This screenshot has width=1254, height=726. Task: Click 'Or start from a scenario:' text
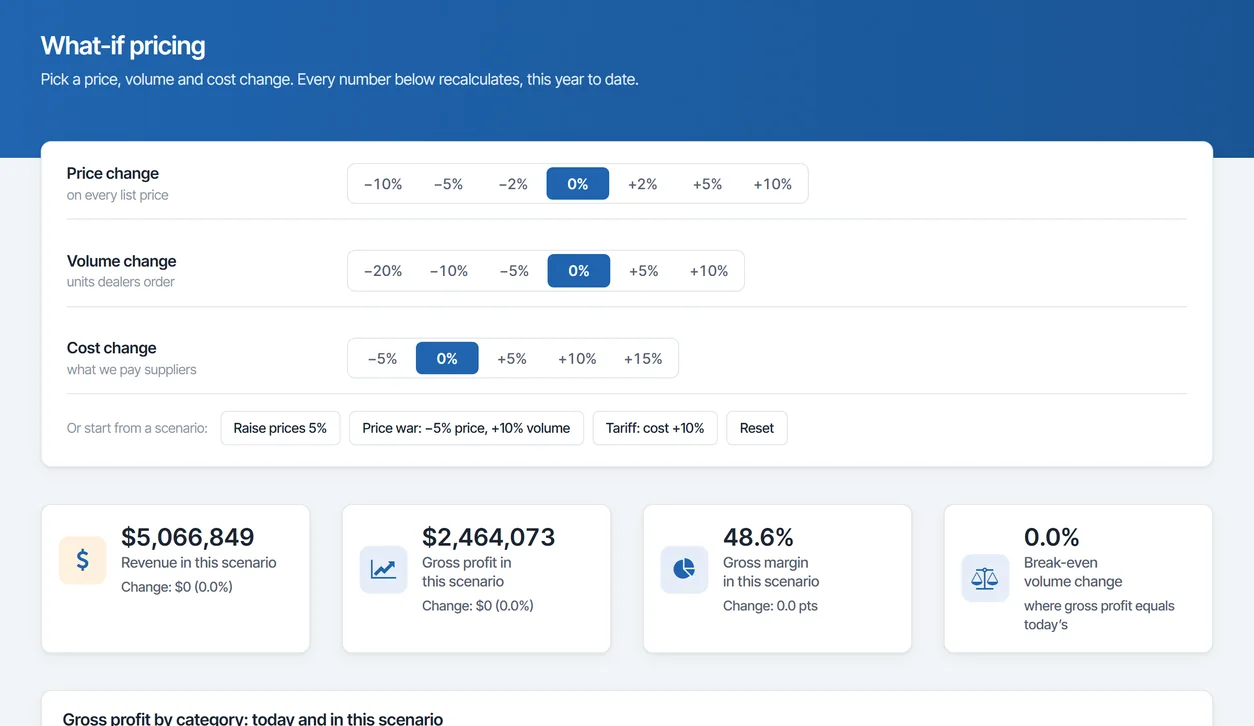click(137, 428)
